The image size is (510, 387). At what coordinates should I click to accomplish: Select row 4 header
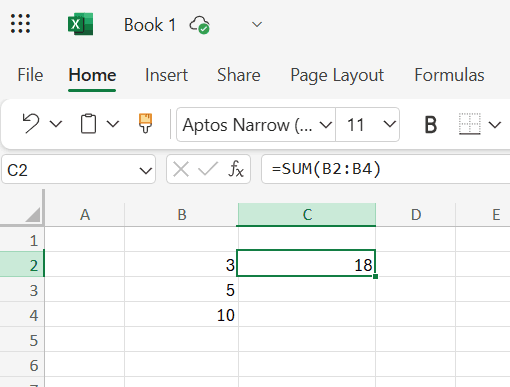22,315
